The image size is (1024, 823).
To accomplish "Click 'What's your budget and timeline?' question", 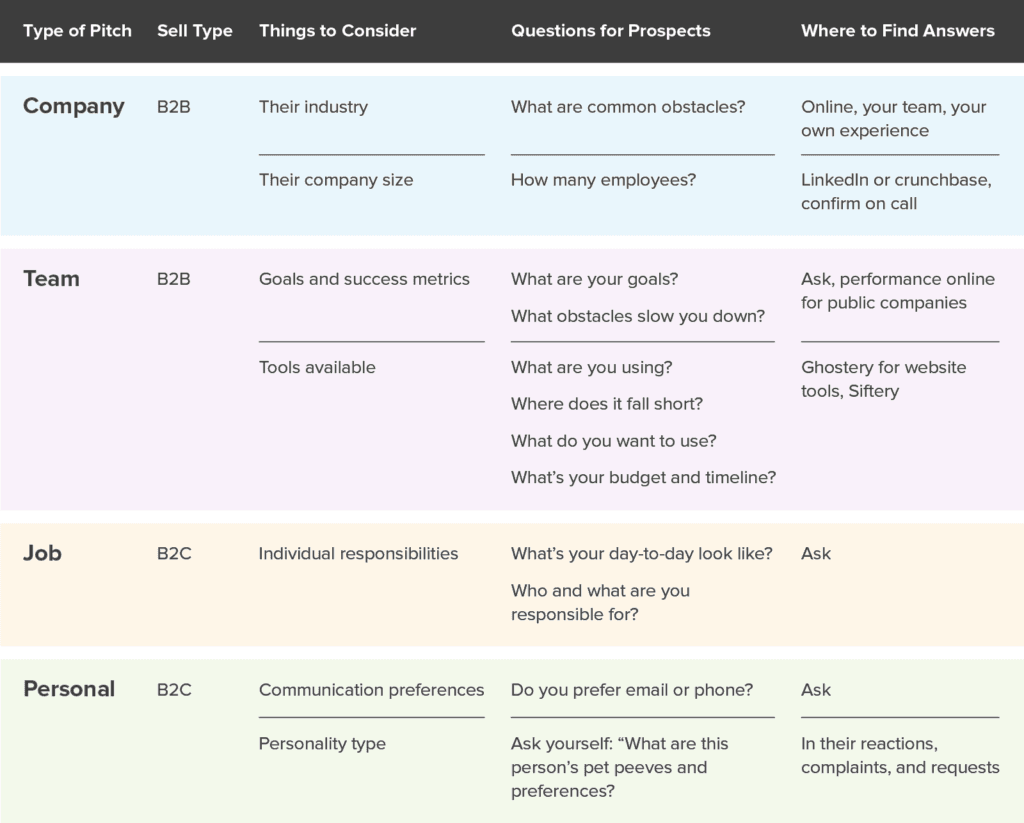I will (x=643, y=477).
